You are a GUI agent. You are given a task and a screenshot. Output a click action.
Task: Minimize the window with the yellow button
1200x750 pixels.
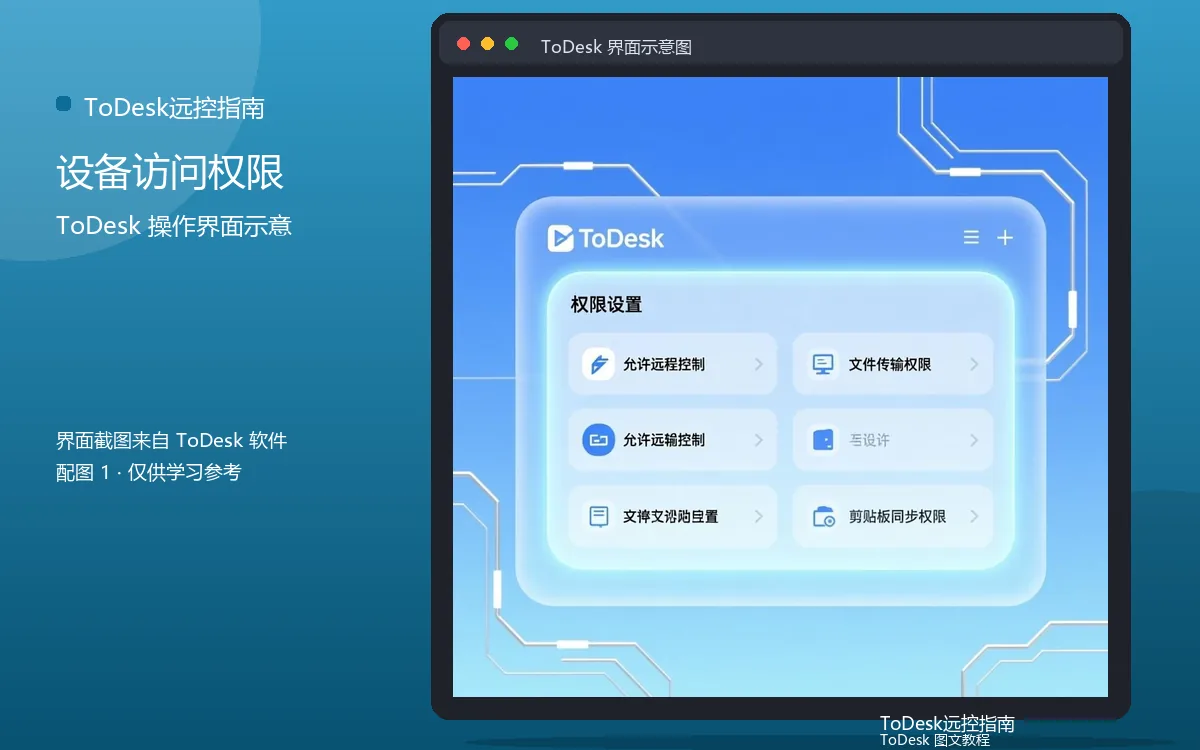487,44
